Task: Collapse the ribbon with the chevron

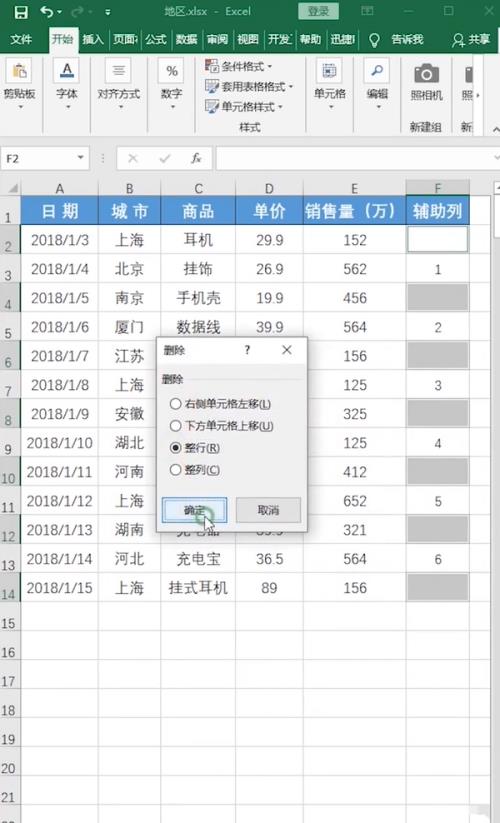Action: [x=495, y=129]
